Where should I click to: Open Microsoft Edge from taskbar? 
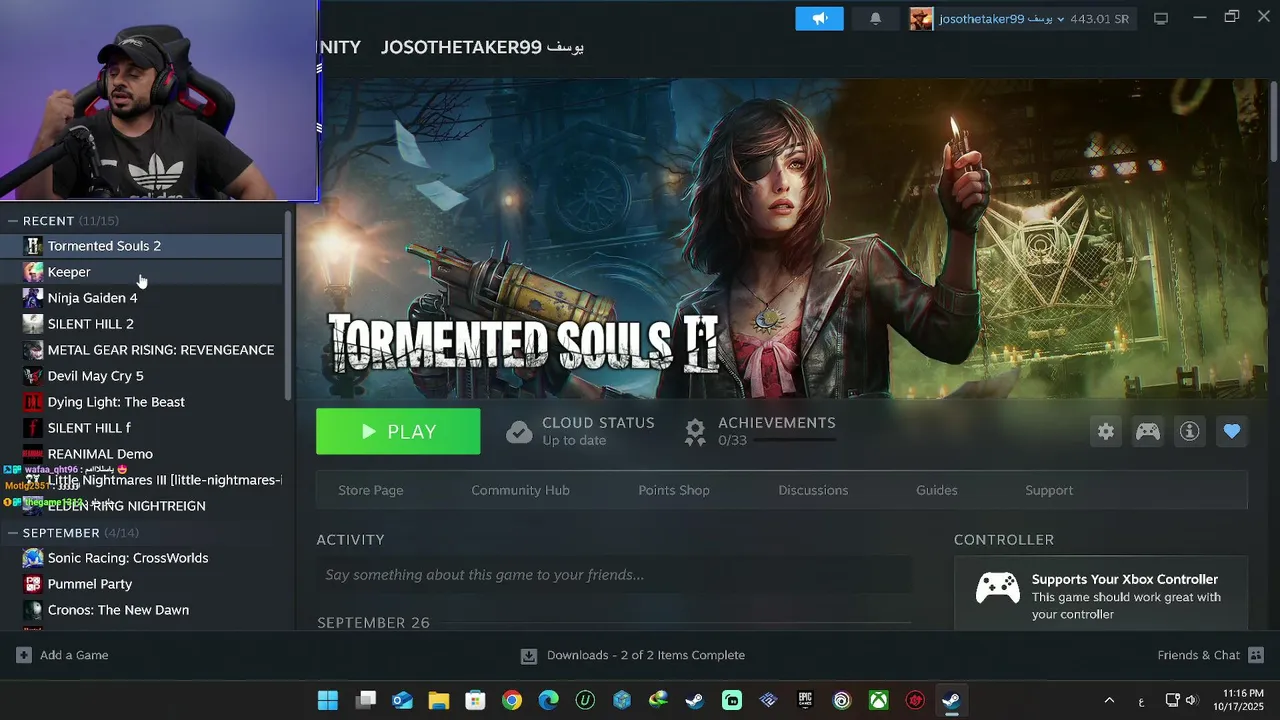coord(549,700)
